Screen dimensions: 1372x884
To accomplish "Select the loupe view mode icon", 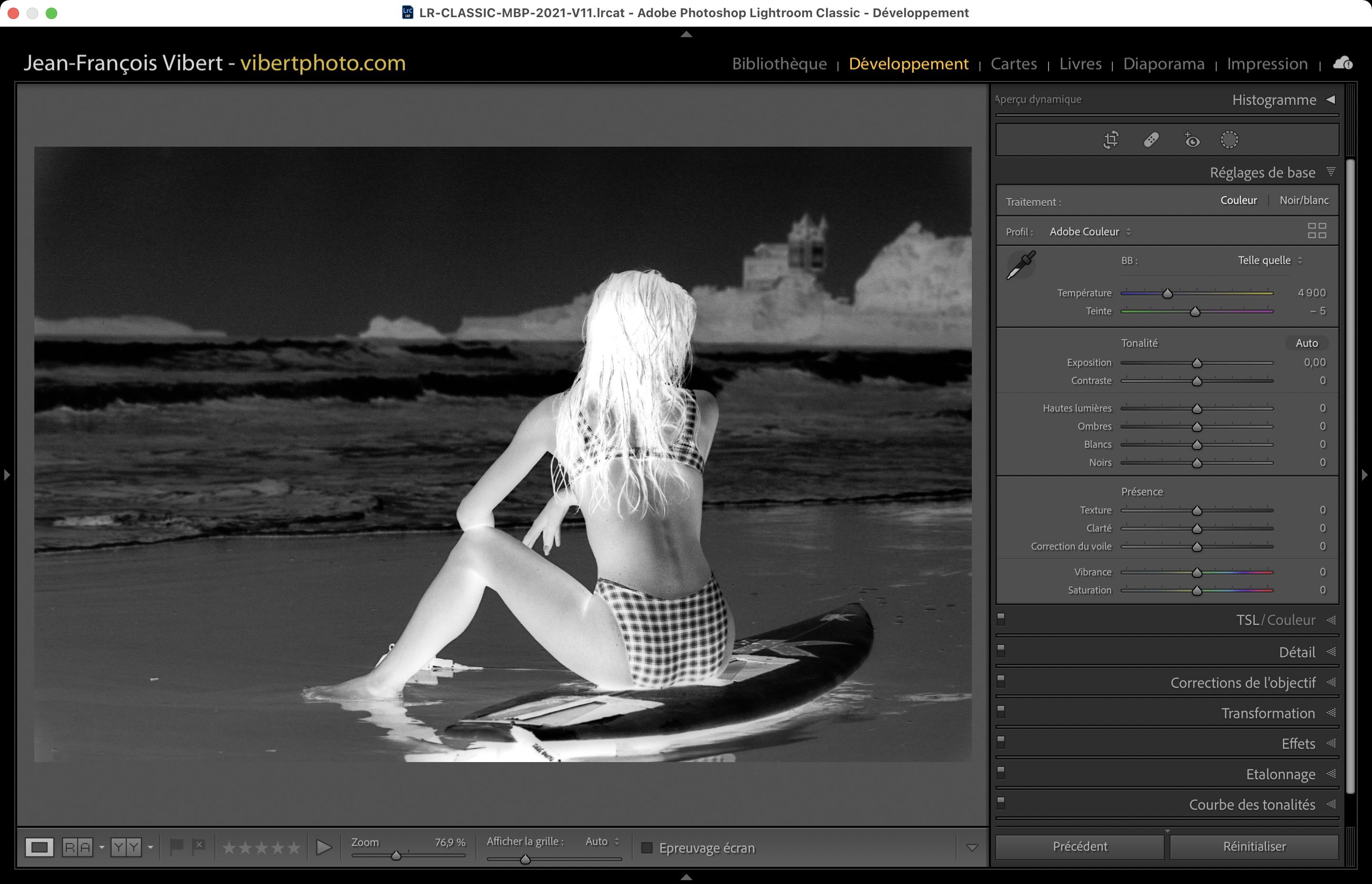I will click(x=40, y=847).
